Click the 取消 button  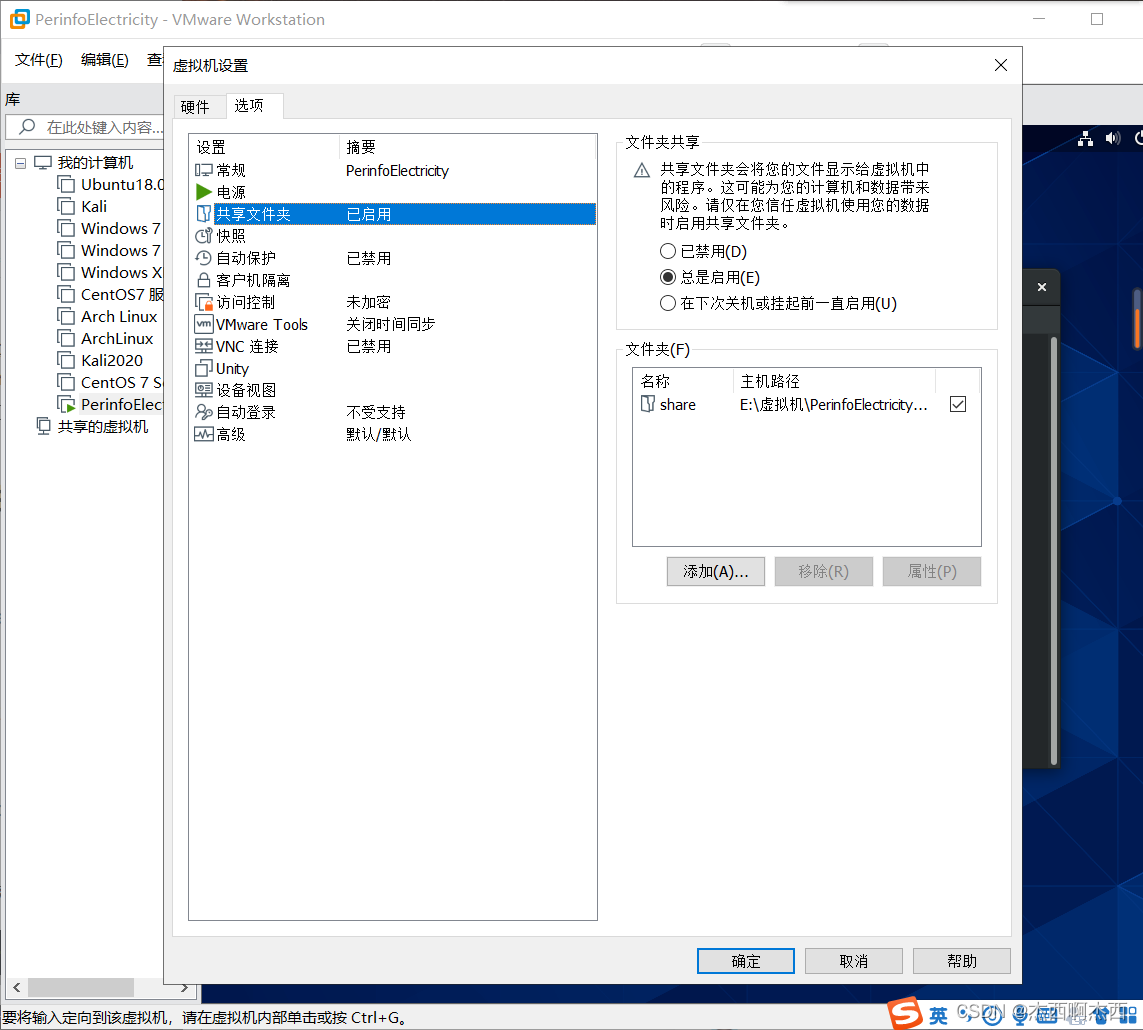pos(854,961)
